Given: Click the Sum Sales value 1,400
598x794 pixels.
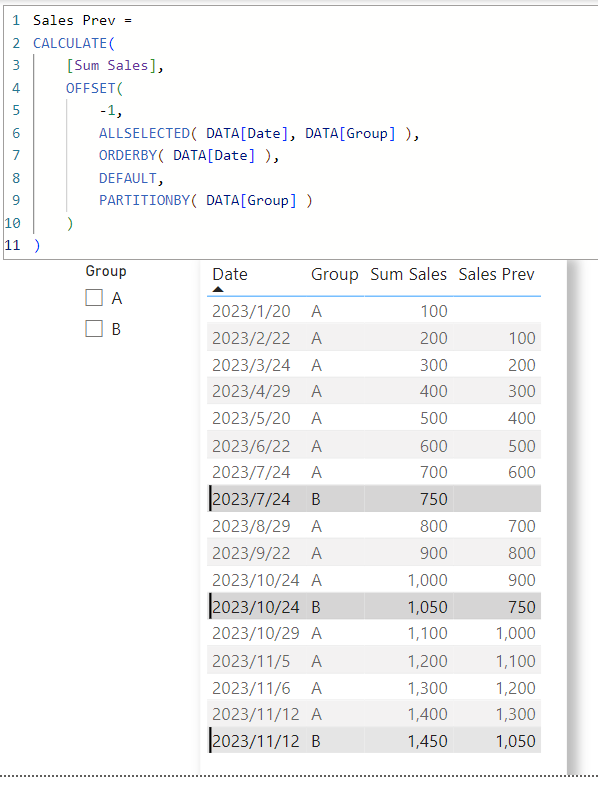Looking at the screenshot, I should coord(427,714).
